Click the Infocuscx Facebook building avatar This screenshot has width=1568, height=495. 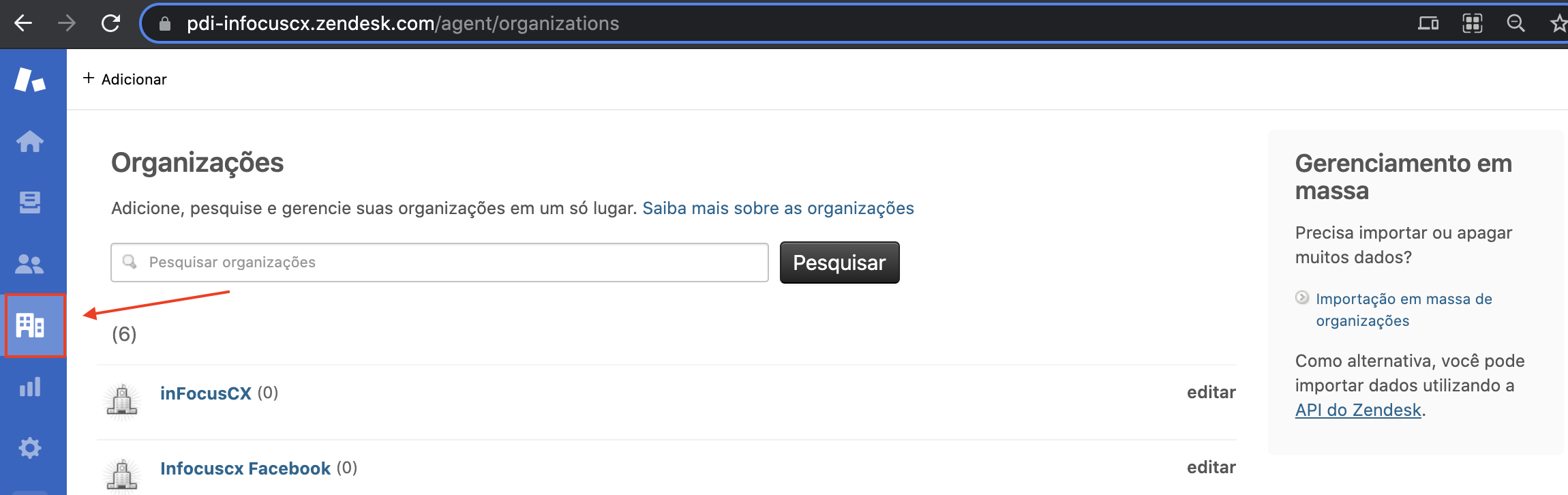click(123, 475)
